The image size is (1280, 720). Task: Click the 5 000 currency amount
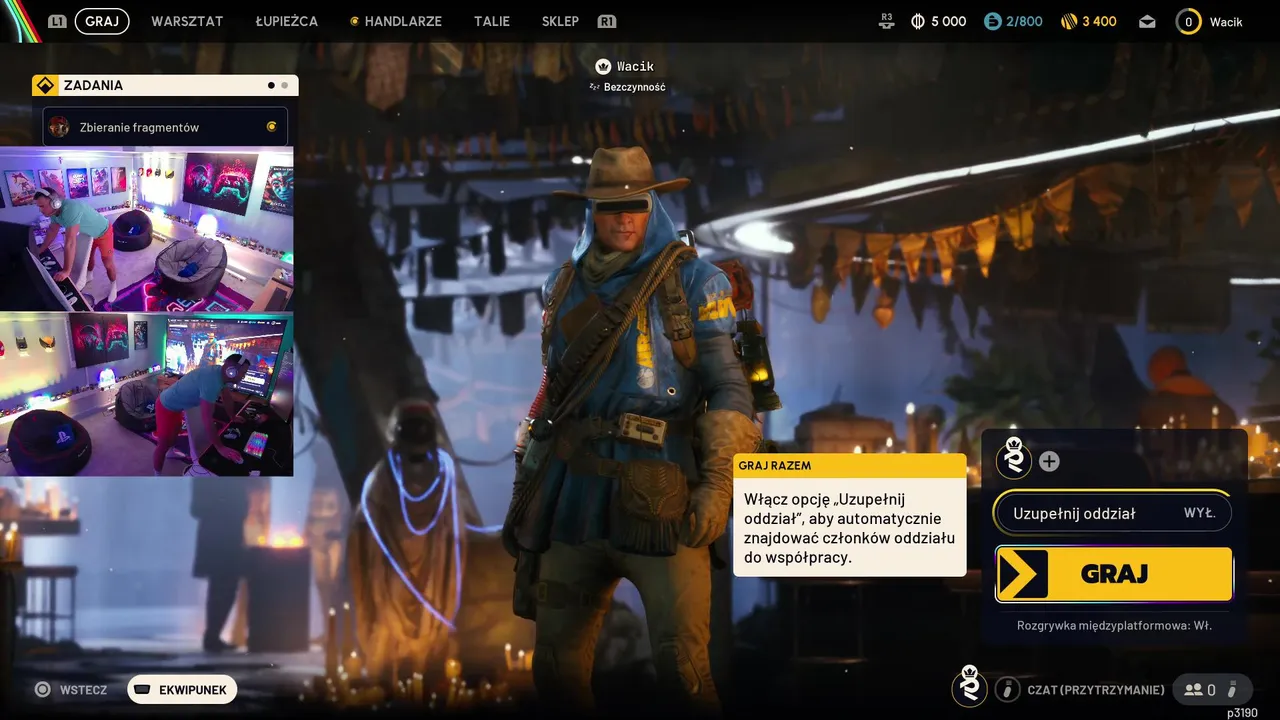click(949, 21)
